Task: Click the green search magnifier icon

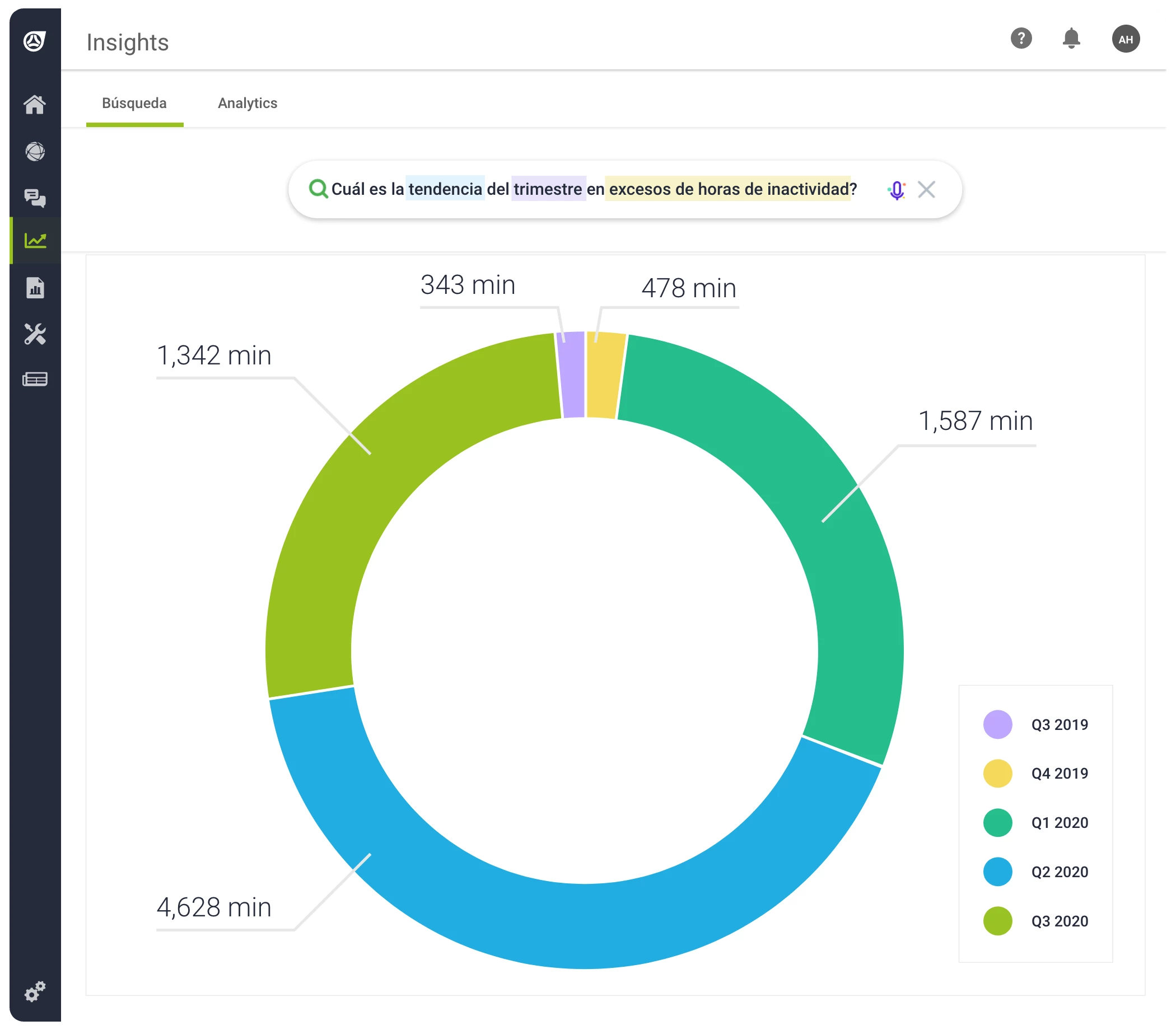Action: pos(318,189)
